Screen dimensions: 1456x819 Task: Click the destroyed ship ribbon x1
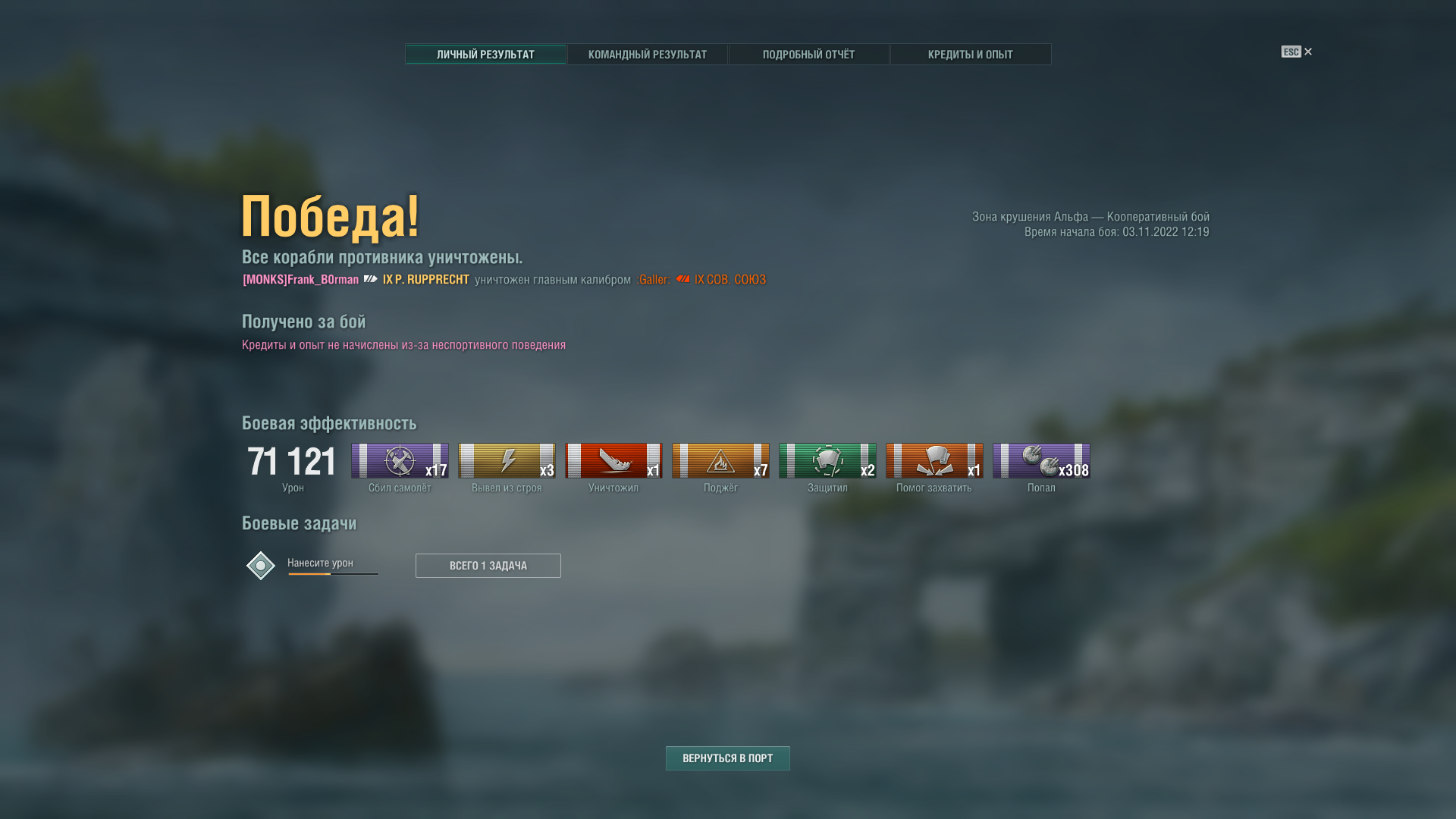point(613,461)
